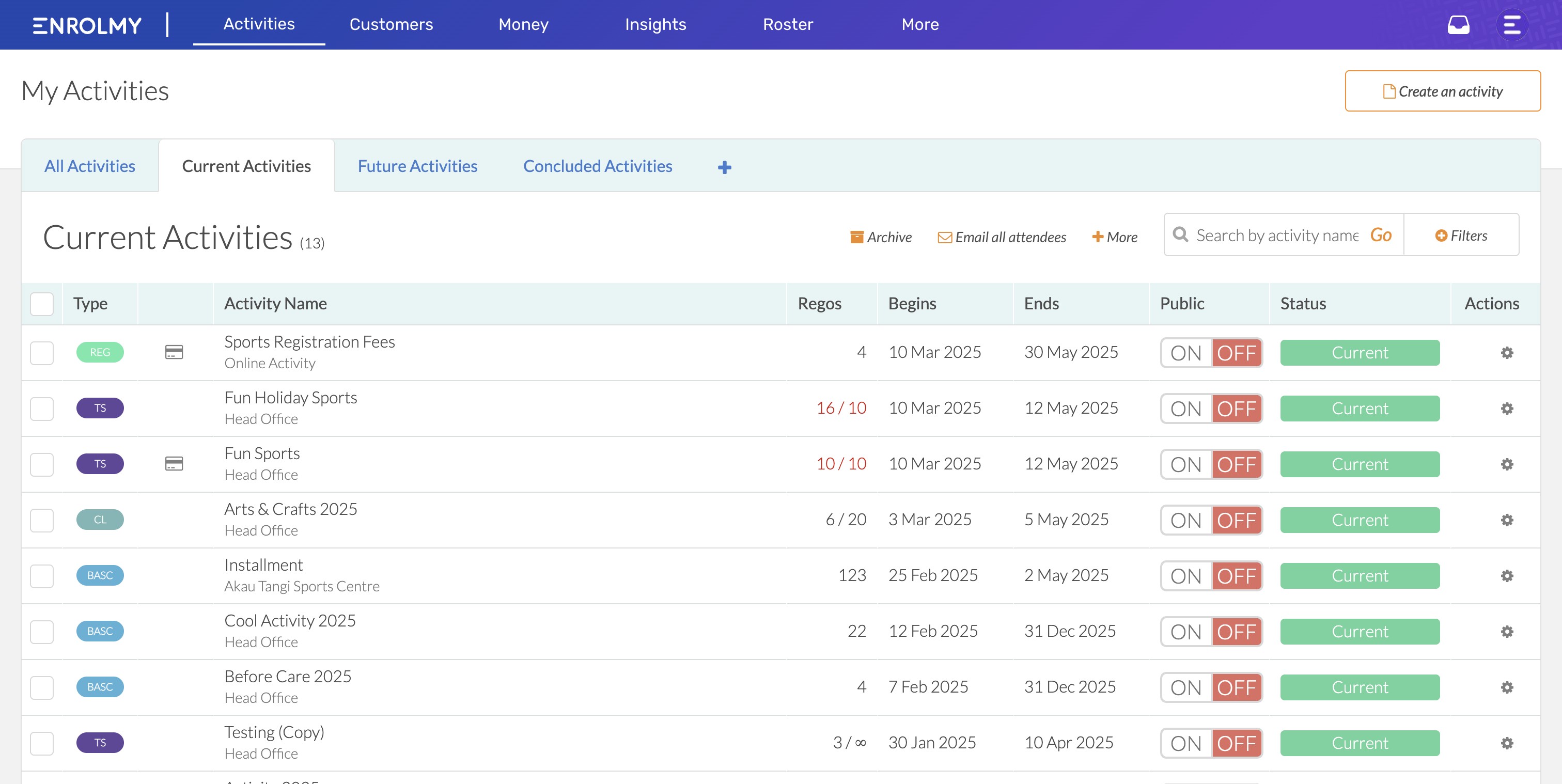
Task: Tick checkbox for Sports Registration Fees
Action: [x=42, y=353]
